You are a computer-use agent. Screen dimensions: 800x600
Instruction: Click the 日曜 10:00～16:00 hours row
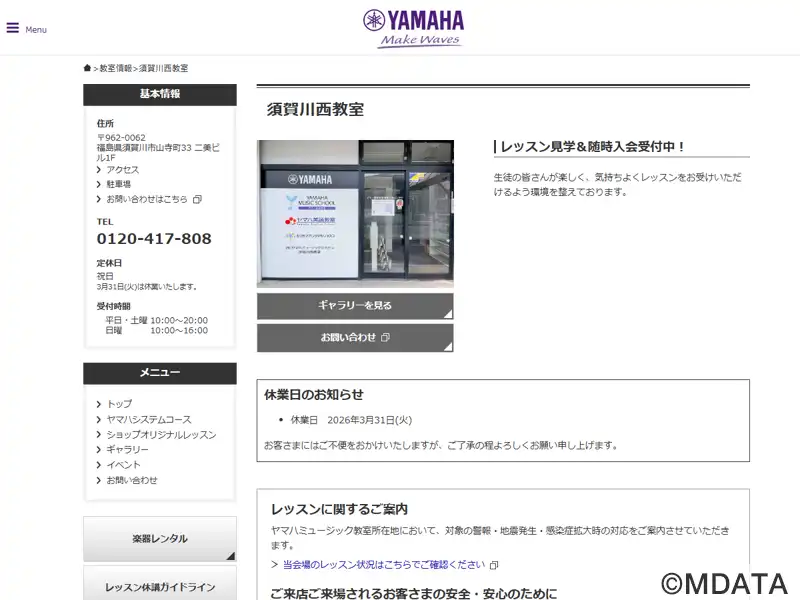pyautogui.click(x=157, y=331)
